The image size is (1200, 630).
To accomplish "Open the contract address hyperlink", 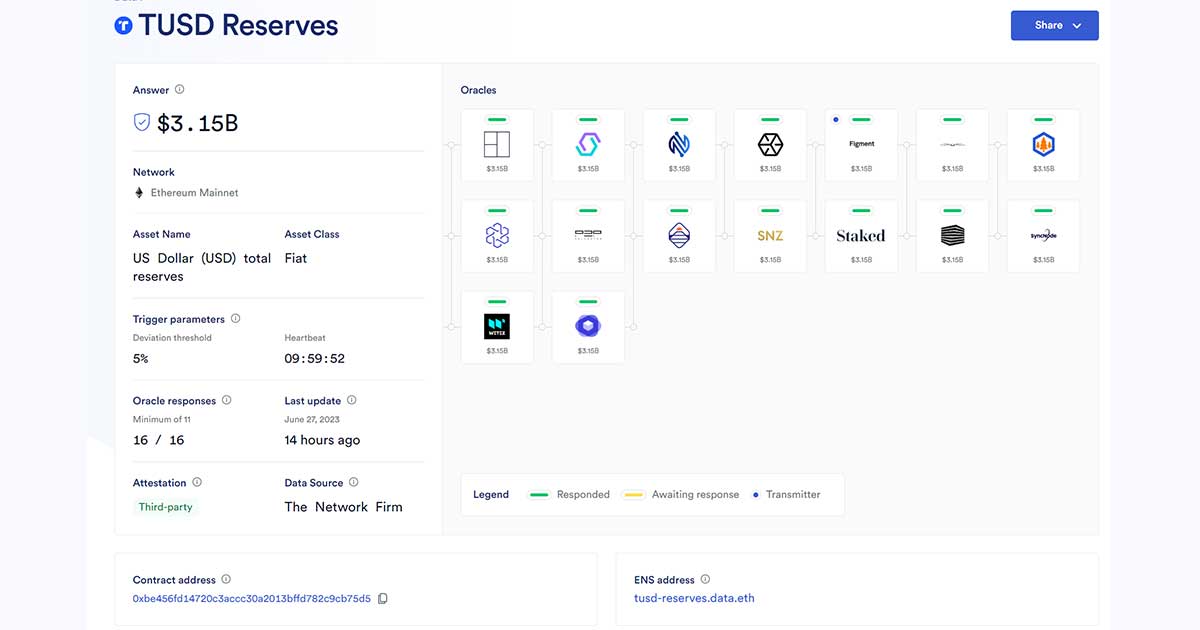I will [x=251, y=599].
